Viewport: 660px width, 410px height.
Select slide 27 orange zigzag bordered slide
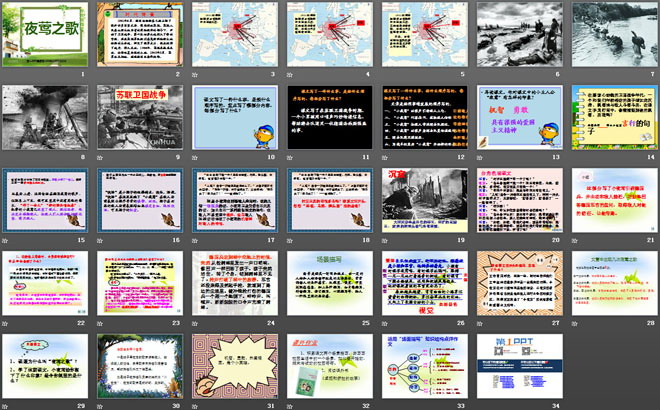pyautogui.click(x=520, y=283)
